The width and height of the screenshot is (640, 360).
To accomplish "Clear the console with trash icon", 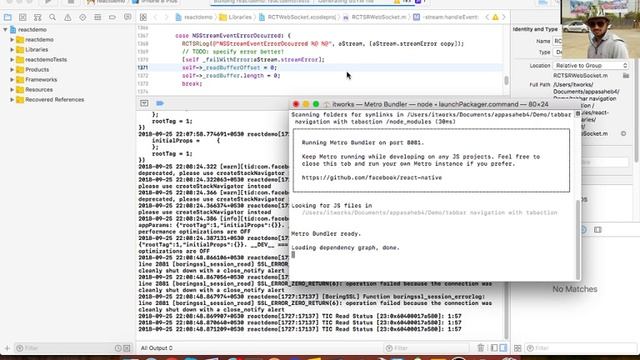I will (480, 348).
